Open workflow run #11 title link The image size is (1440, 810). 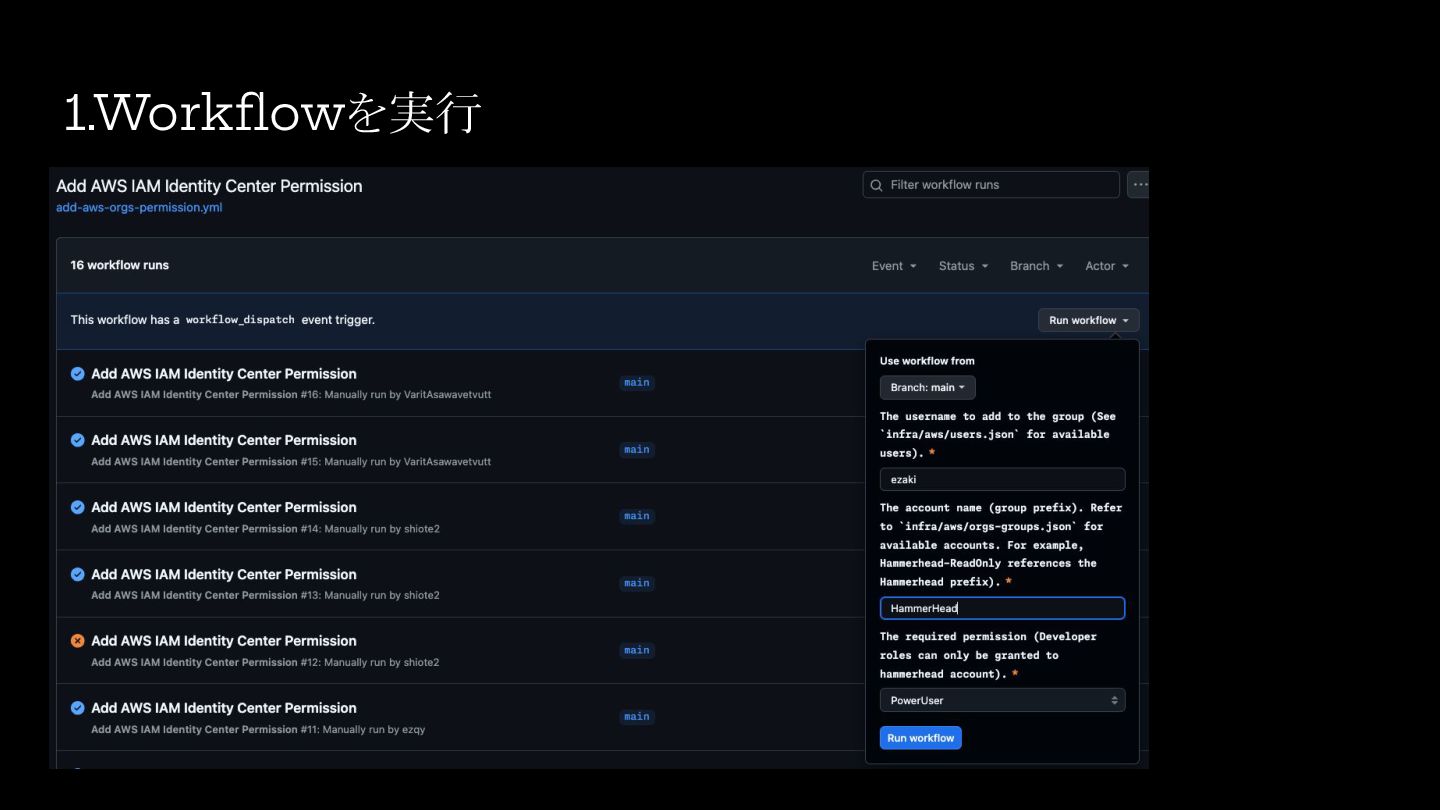point(224,708)
